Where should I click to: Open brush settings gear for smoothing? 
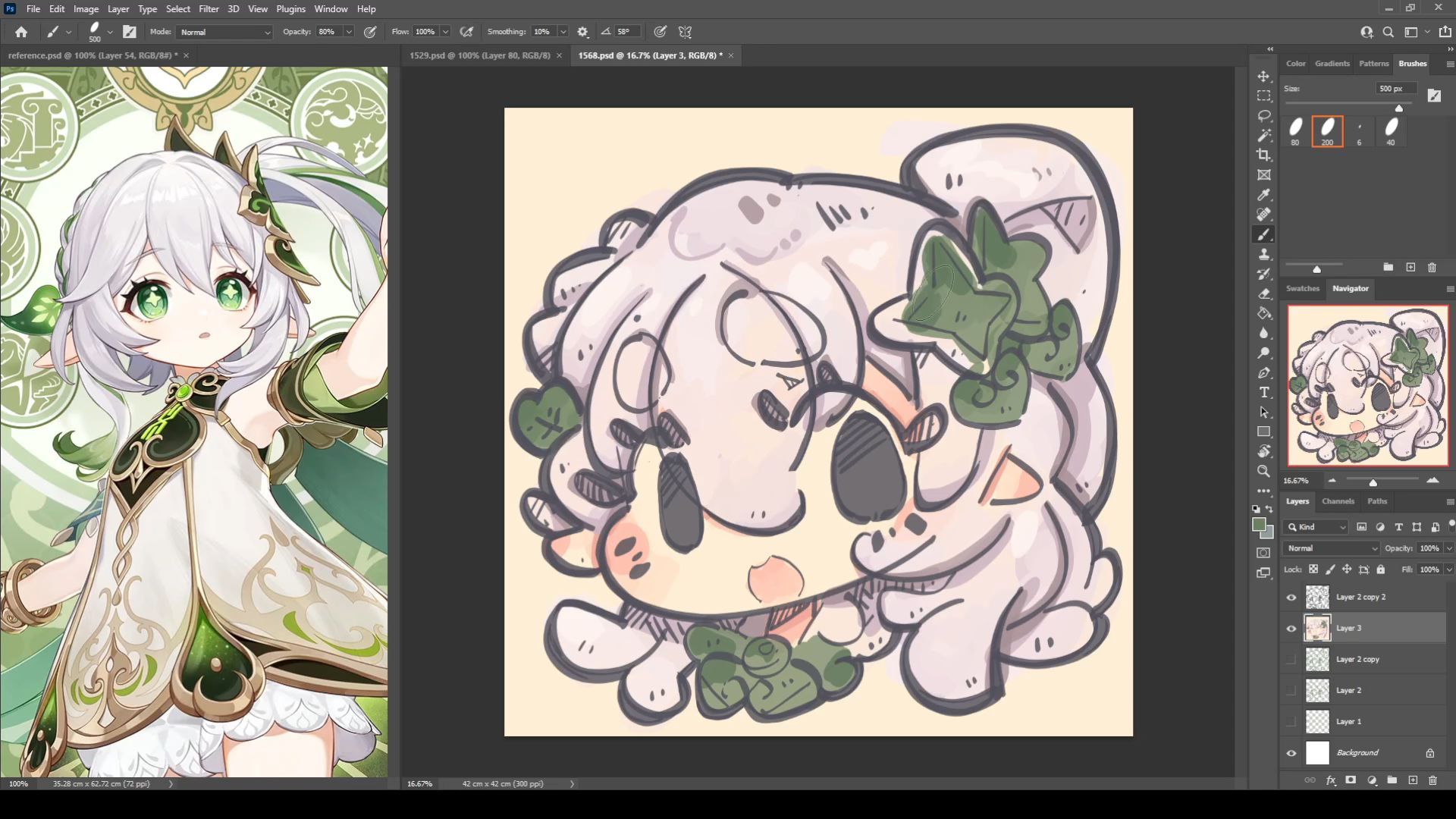(x=582, y=32)
